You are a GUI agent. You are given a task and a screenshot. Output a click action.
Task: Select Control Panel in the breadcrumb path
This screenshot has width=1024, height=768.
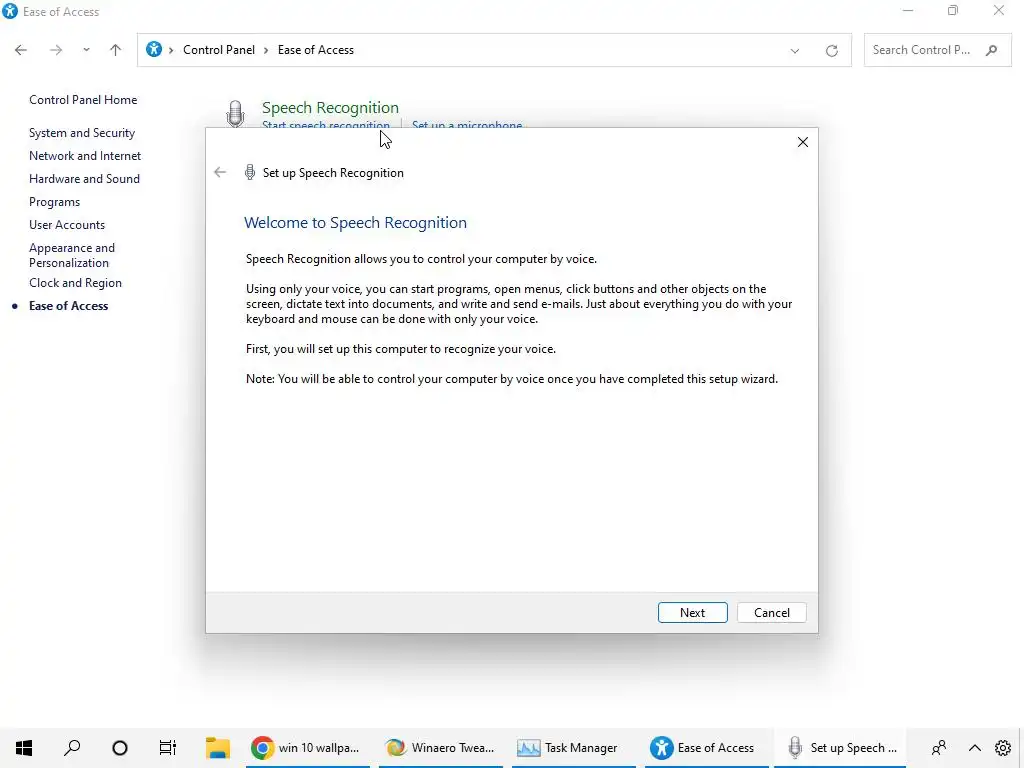(219, 50)
